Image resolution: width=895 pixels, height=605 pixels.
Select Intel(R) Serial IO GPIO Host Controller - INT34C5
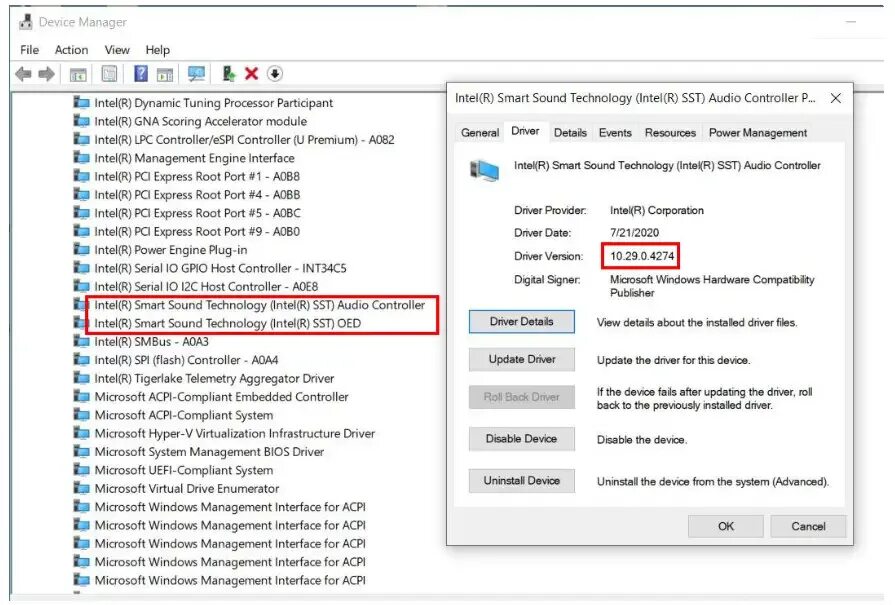(x=220, y=268)
